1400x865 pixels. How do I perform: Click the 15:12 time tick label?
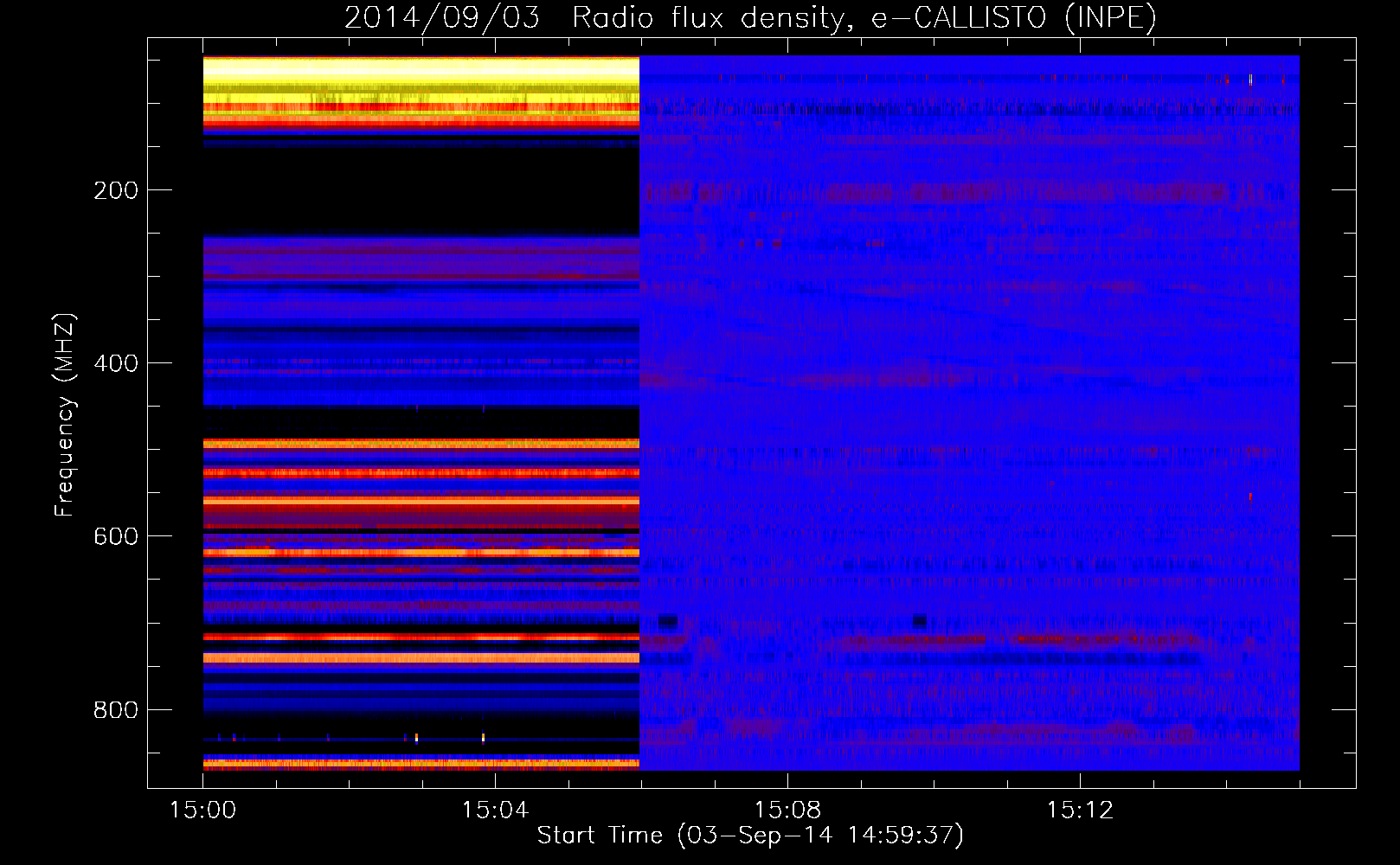[x=1080, y=811]
